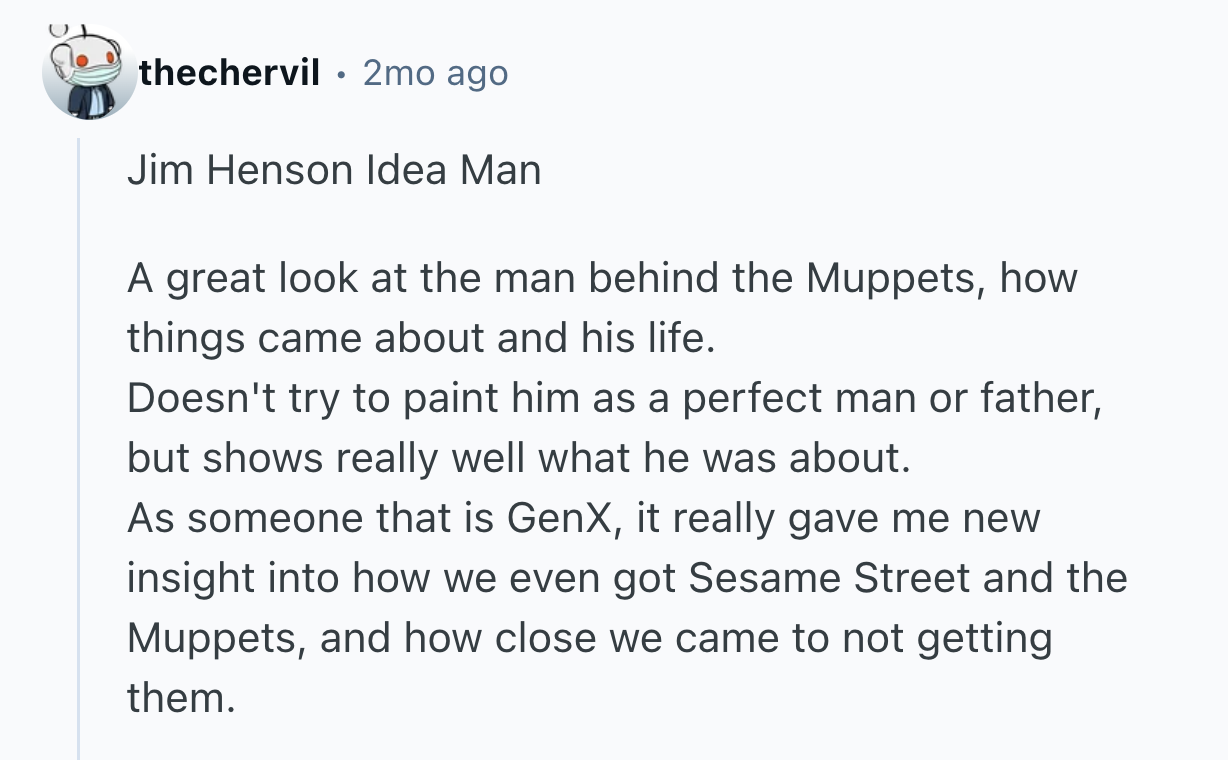Click the thechervil user avatar
This screenshot has height=760, width=1228.
[x=89, y=73]
